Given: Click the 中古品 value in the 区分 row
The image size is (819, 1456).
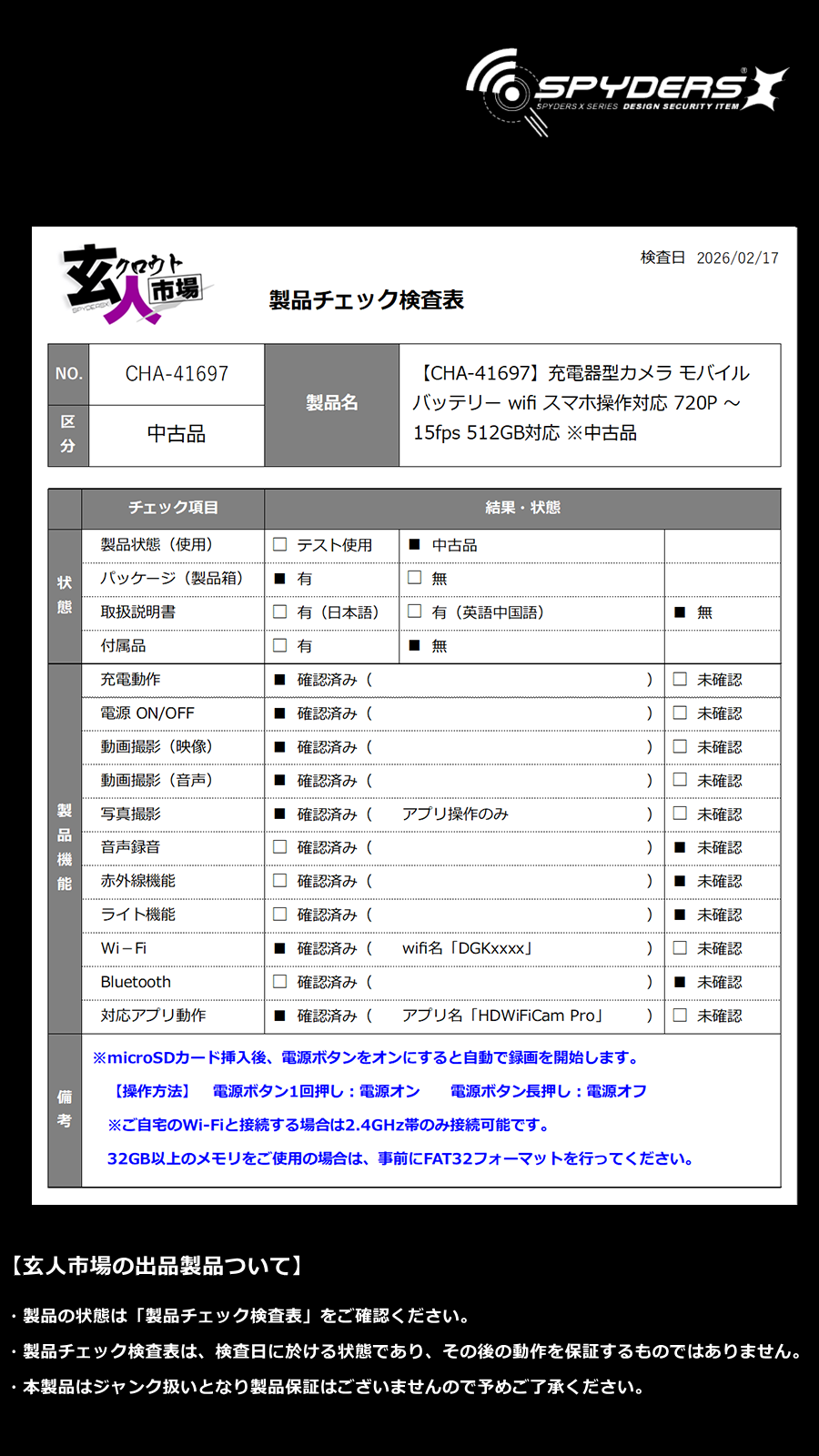Looking at the screenshot, I should point(177,434).
